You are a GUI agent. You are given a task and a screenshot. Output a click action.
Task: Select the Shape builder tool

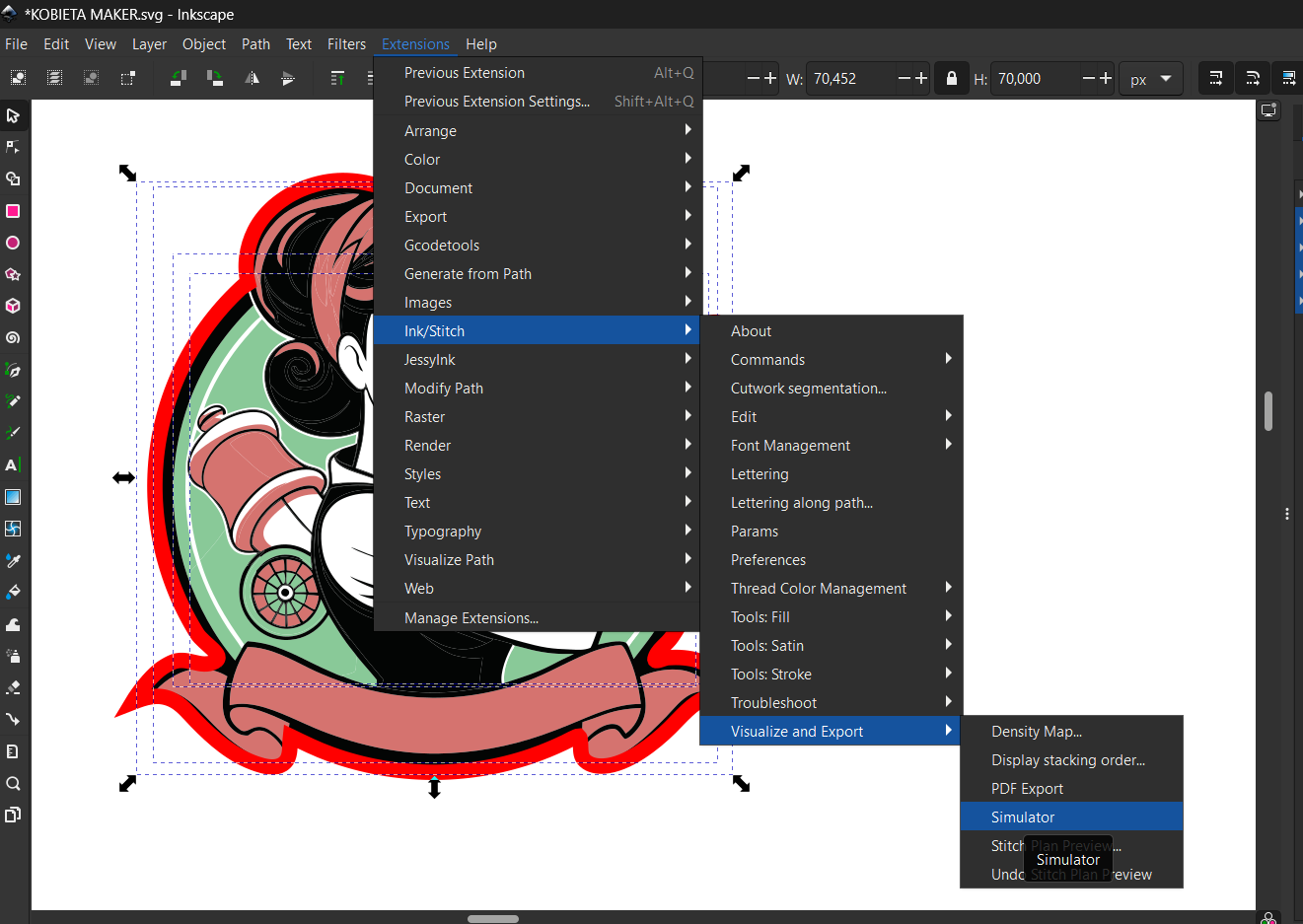tap(13, 178)
